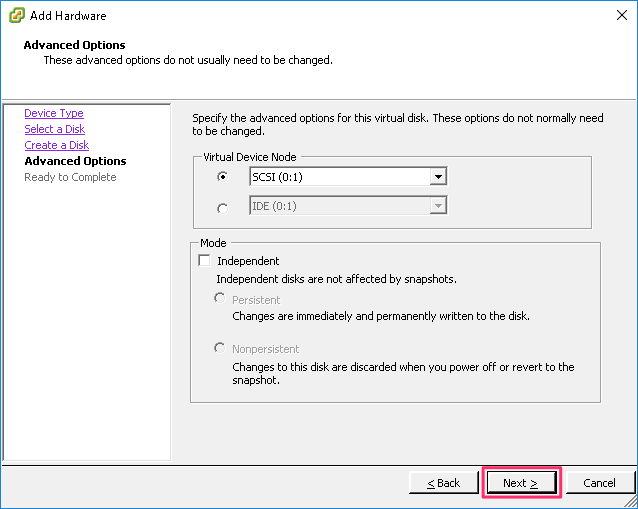
Task: Click 'These advanced options do not usually need' subtitle
Action: 188,60
